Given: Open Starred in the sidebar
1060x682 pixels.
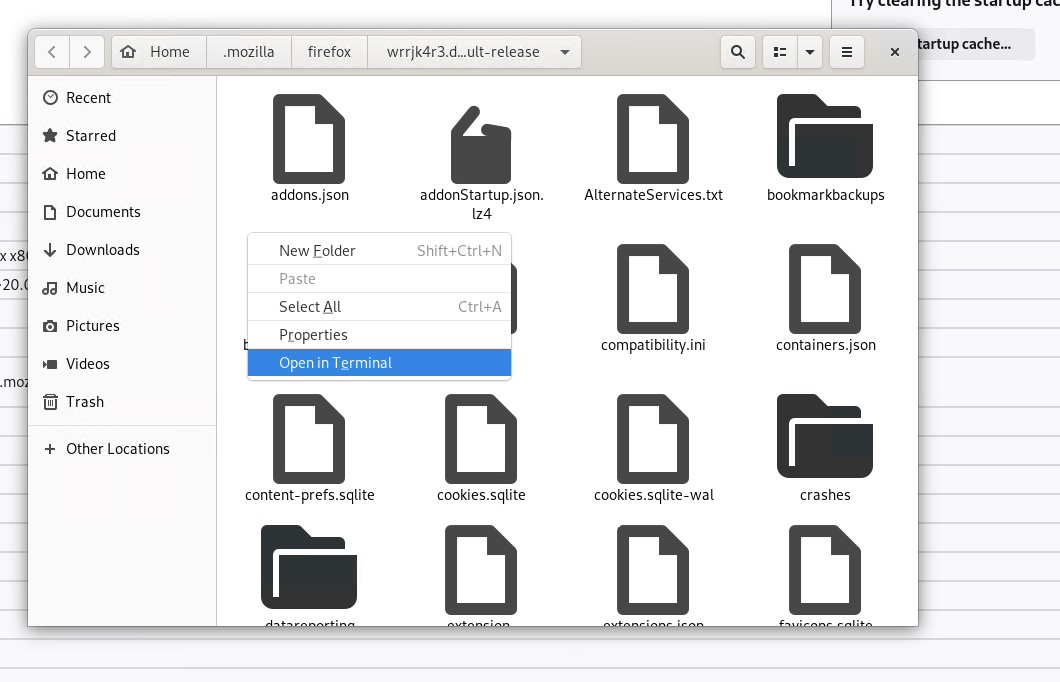Looking at the screenshot, I should pos(90,136).
